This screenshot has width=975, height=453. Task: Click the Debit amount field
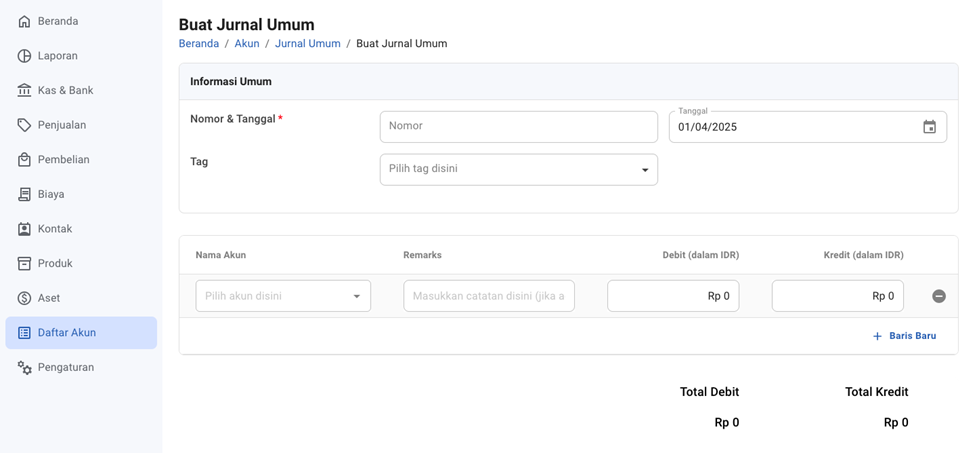pos(672,296)
